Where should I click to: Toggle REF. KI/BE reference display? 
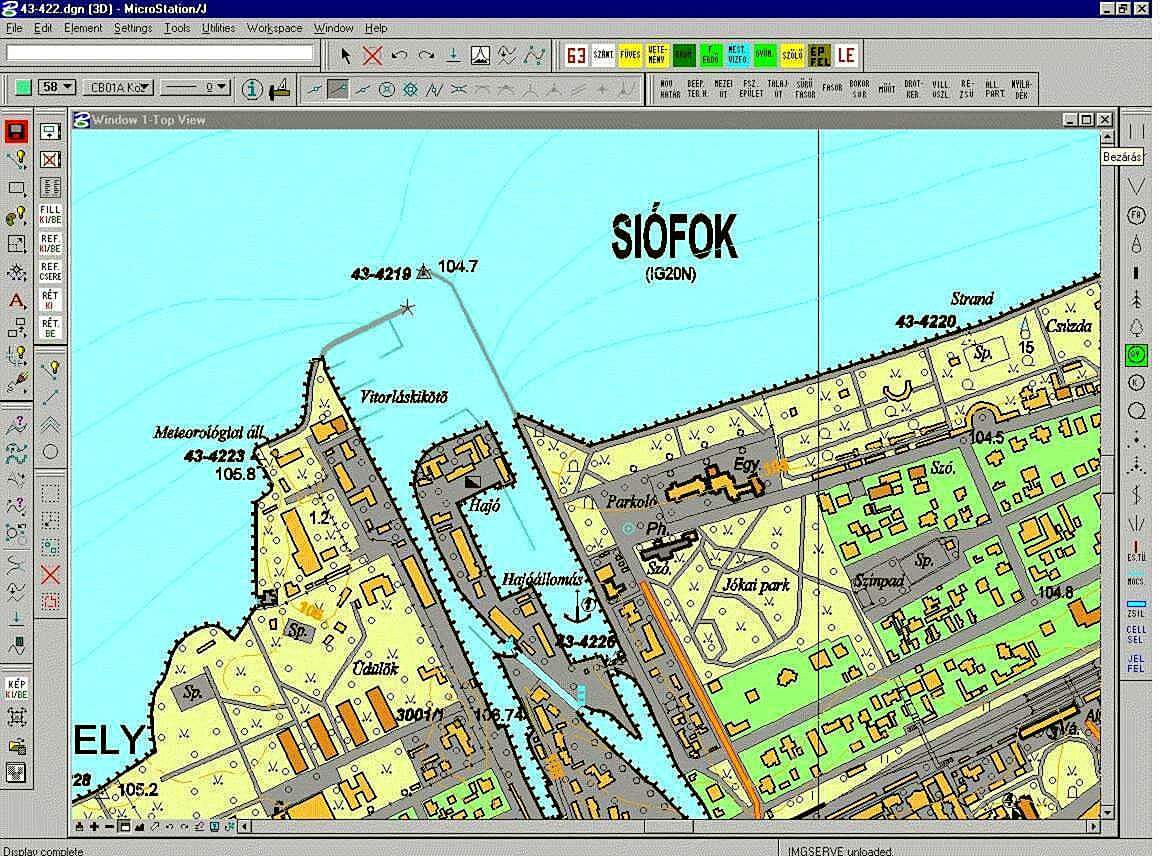(50, 243)
